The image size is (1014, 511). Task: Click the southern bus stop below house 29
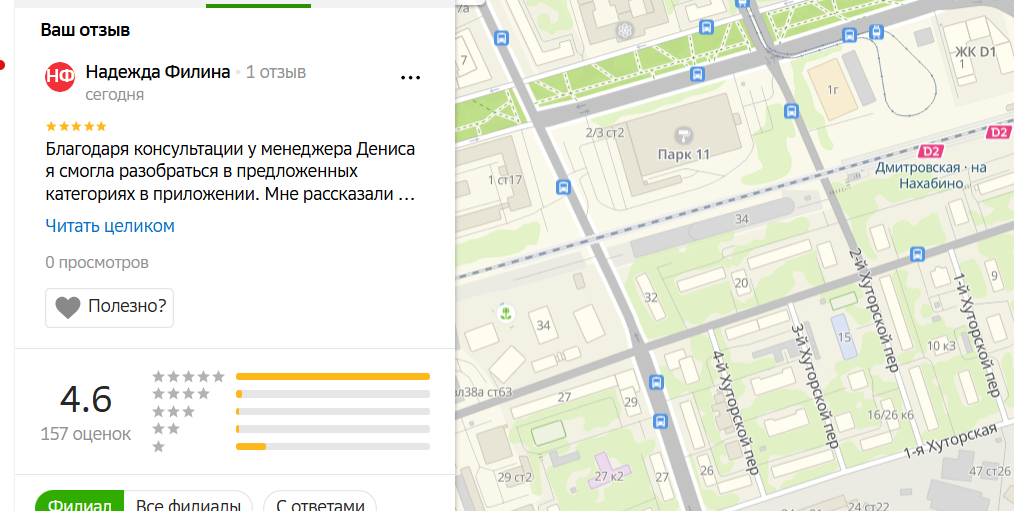pyautogui.click(x=660, y=422)
